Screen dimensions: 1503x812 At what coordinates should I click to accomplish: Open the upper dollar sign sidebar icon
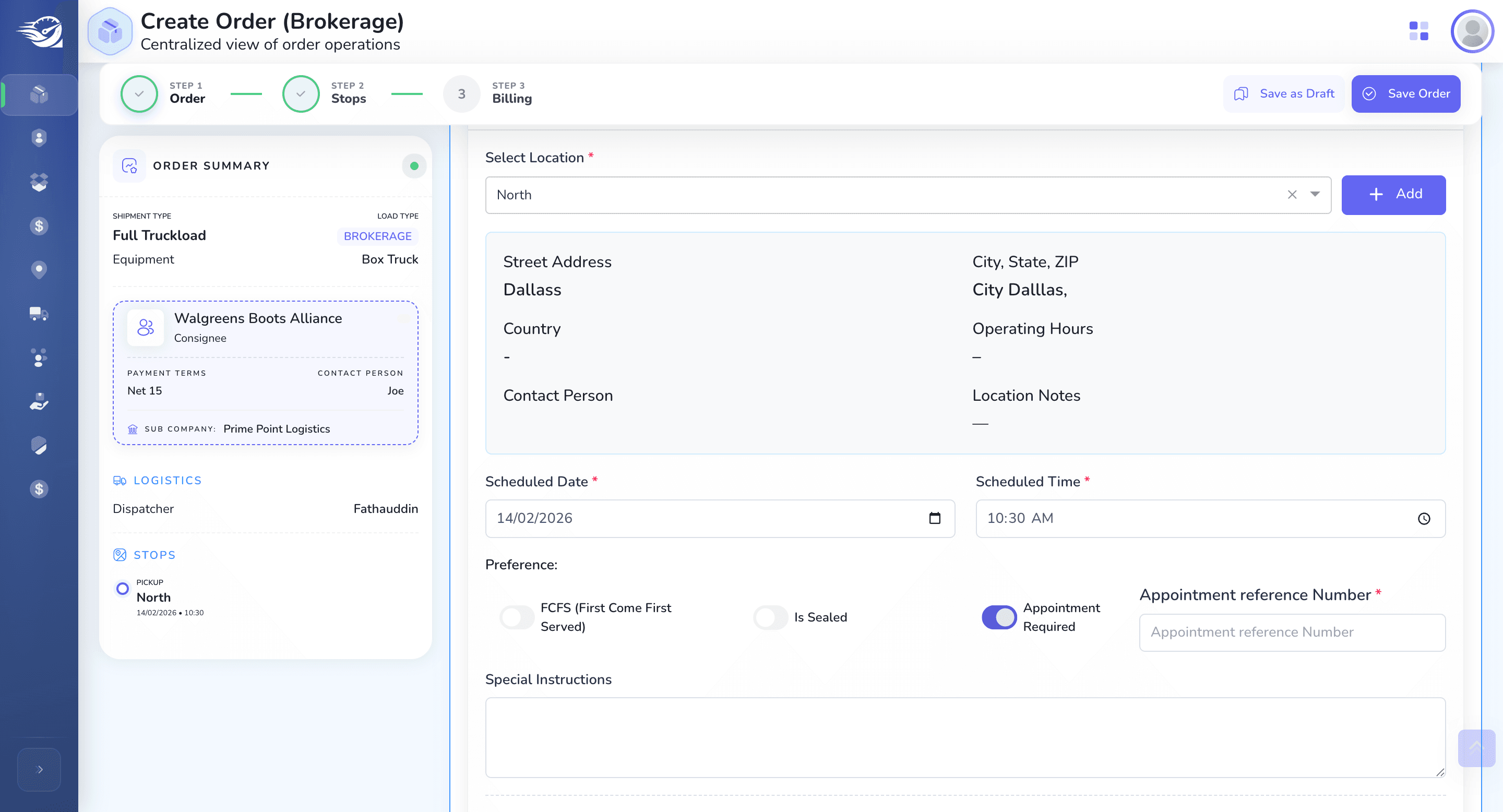[39, 226]
